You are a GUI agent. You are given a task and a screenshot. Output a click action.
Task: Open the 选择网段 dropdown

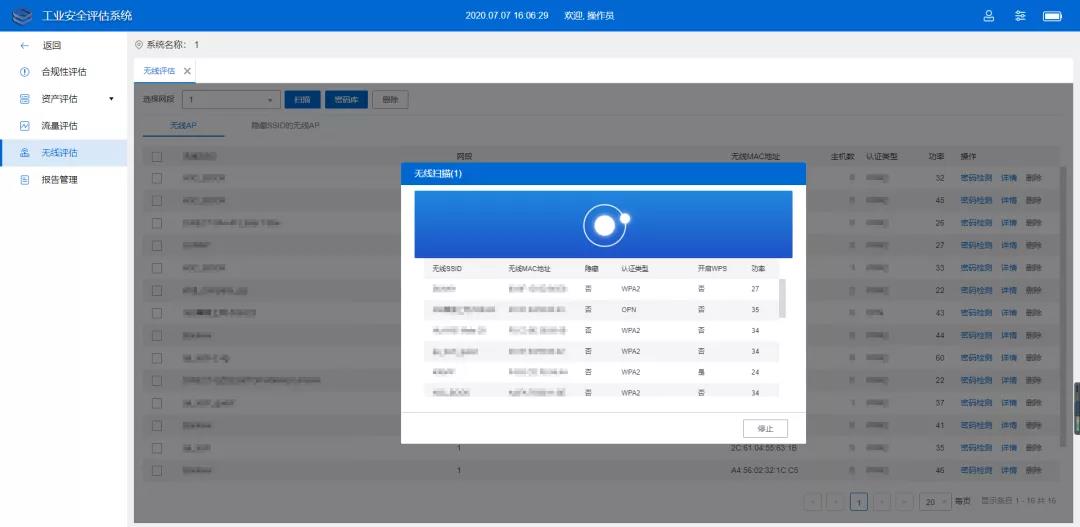[x=231, y=100]
